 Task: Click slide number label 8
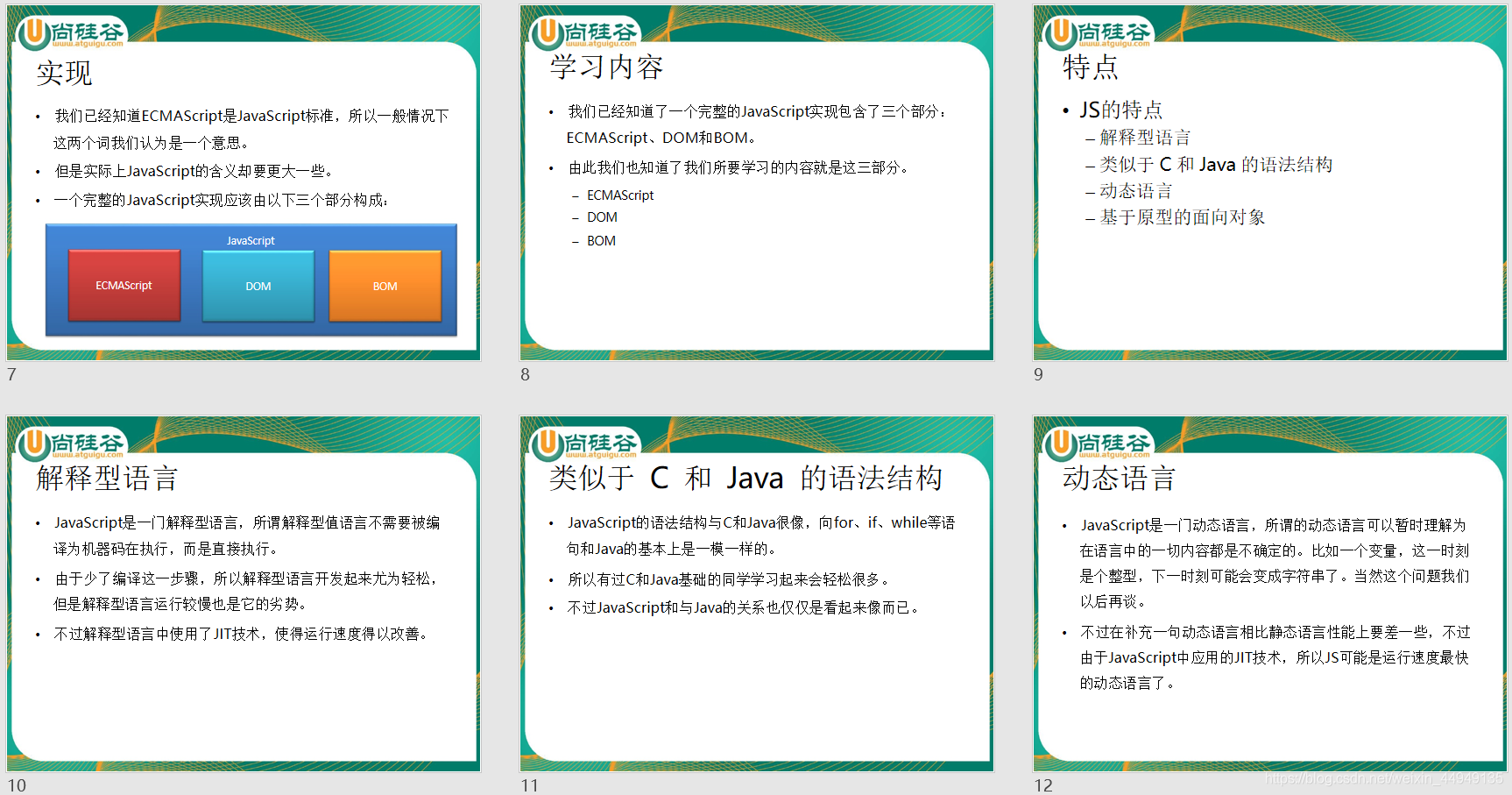[525, 374]
